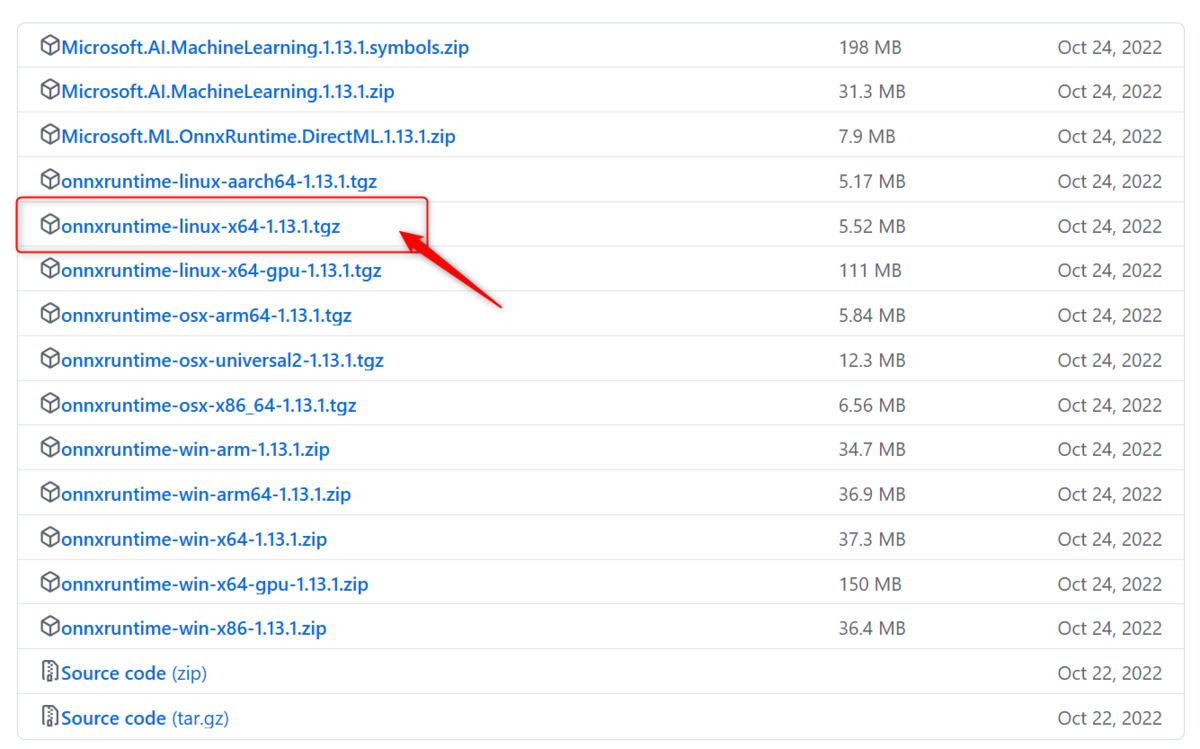This screenshot has width=1200, height=749.
Task: Download onnxruntime-osx-arm64-1.13.1.tgz
Action: pos(207,315)
